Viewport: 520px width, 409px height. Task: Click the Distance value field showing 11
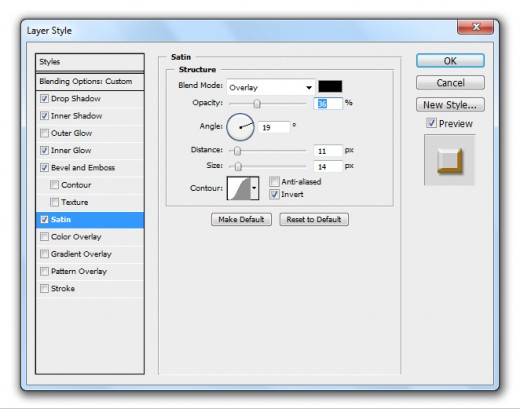328,151
